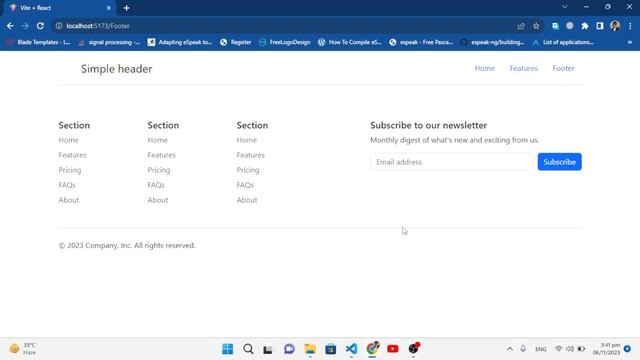Open Chrome's three-dot menu

click(x=630, y=26)
